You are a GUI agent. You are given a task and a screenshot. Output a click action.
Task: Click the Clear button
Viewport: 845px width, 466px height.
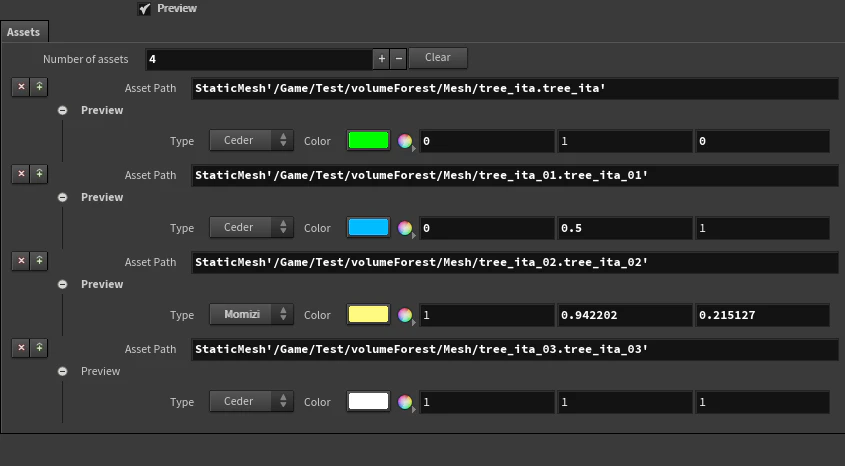[438, 58]
